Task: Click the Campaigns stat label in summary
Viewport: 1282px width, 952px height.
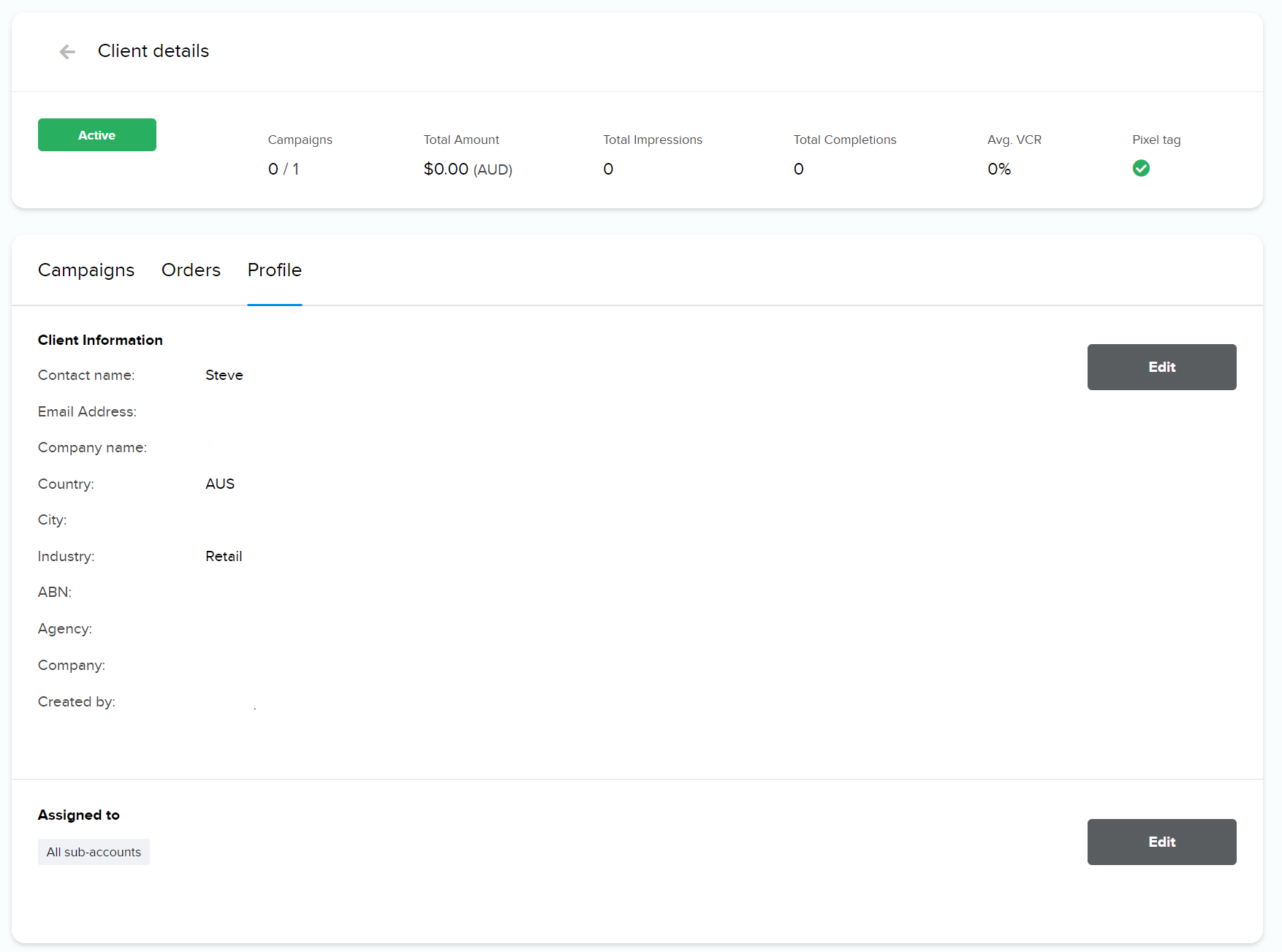Action: coord(300,140)
